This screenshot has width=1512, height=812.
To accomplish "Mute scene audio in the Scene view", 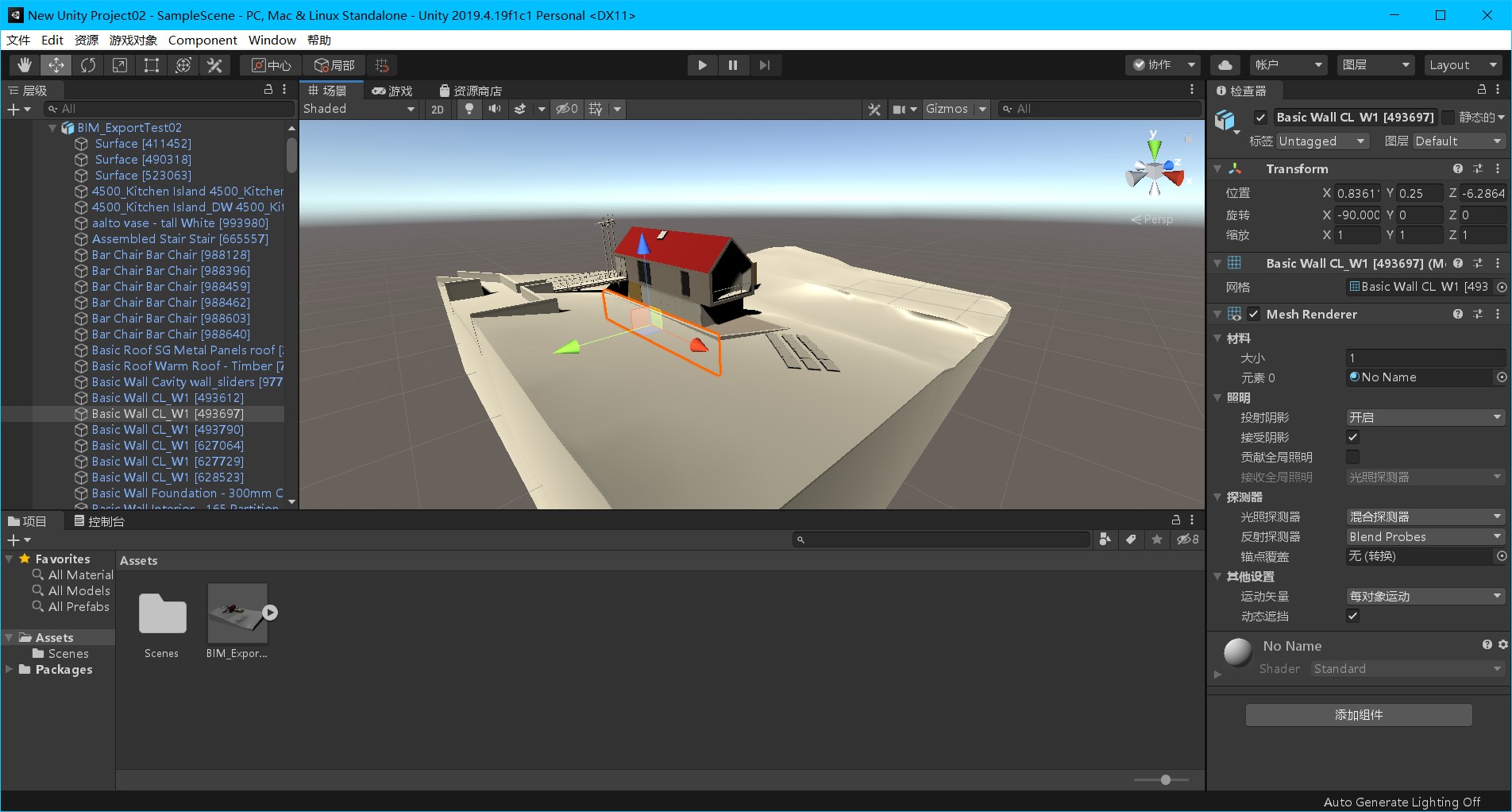I will pos(495,109).
